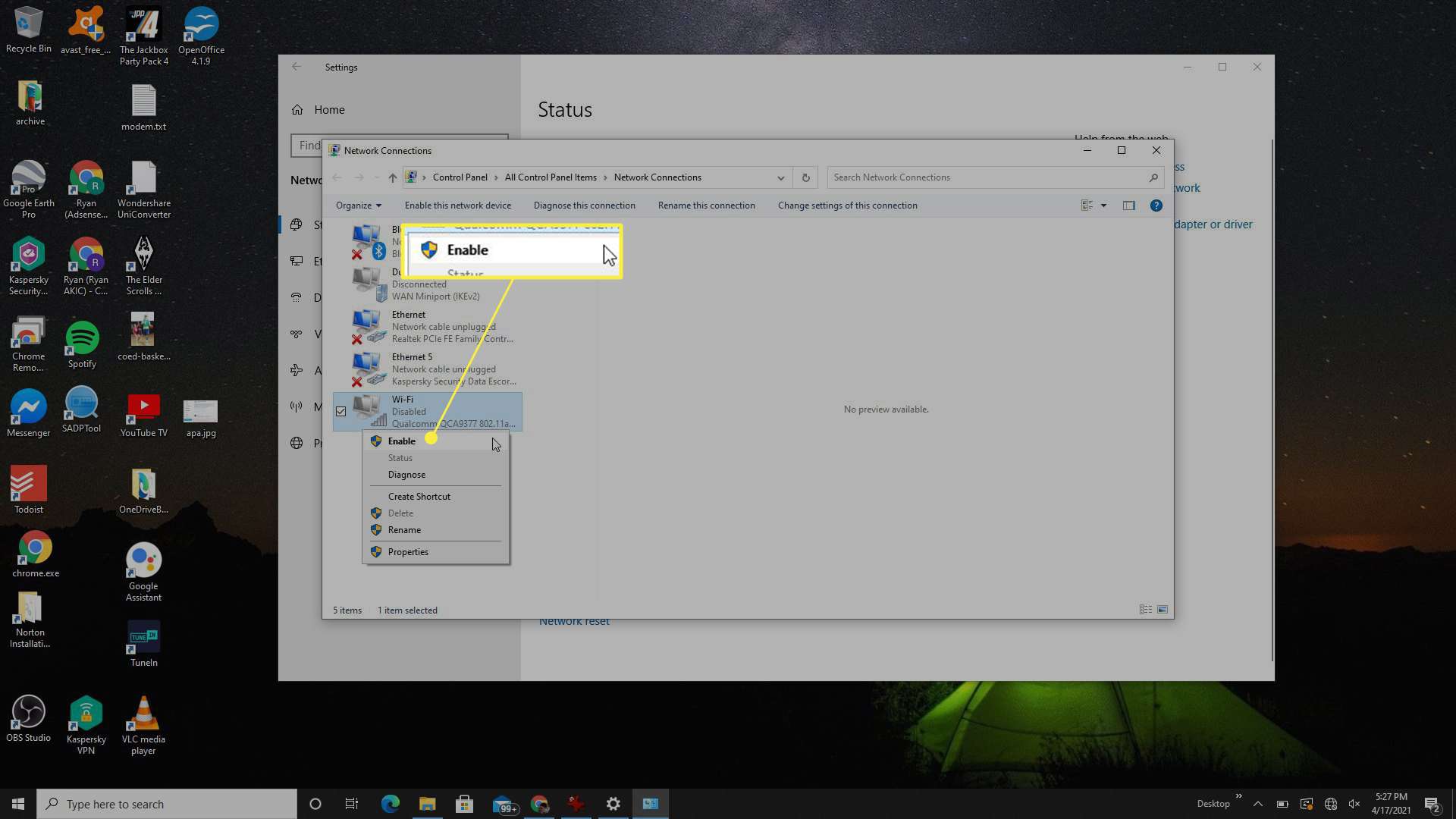Click the Diagnose this connection icon
The image size is (1456, 819).
tap(584, 205)
